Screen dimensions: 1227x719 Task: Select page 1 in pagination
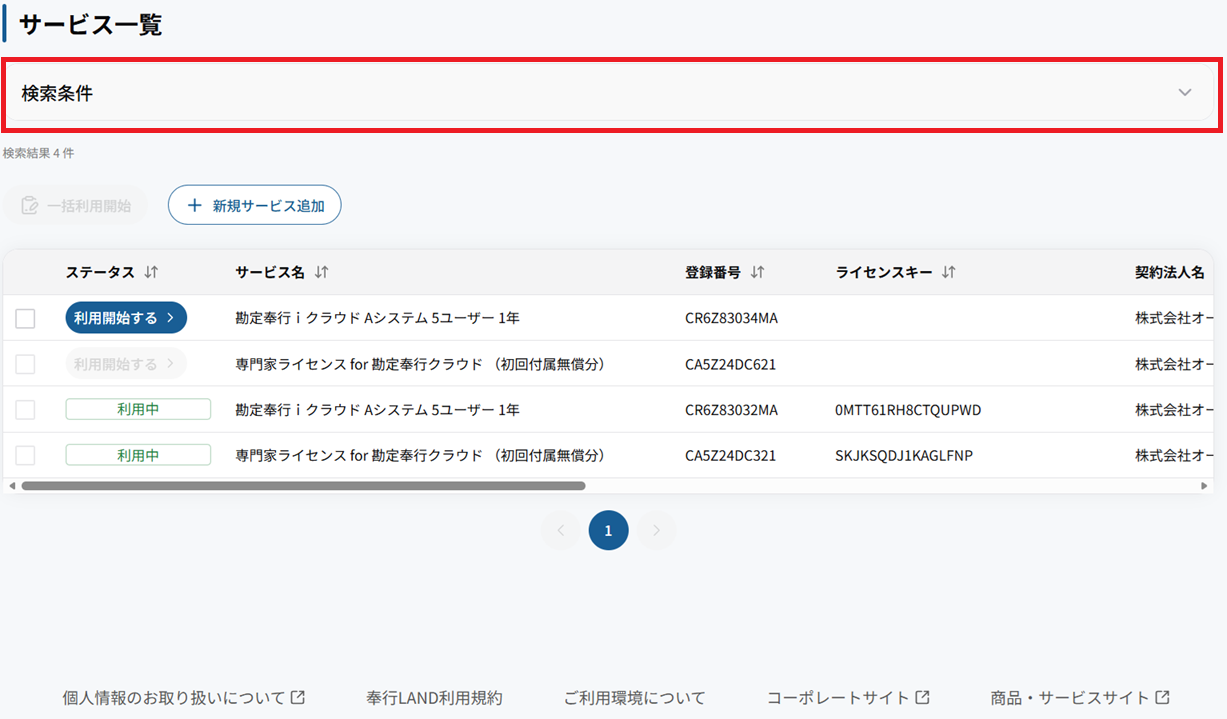click(x=608, y=530)
